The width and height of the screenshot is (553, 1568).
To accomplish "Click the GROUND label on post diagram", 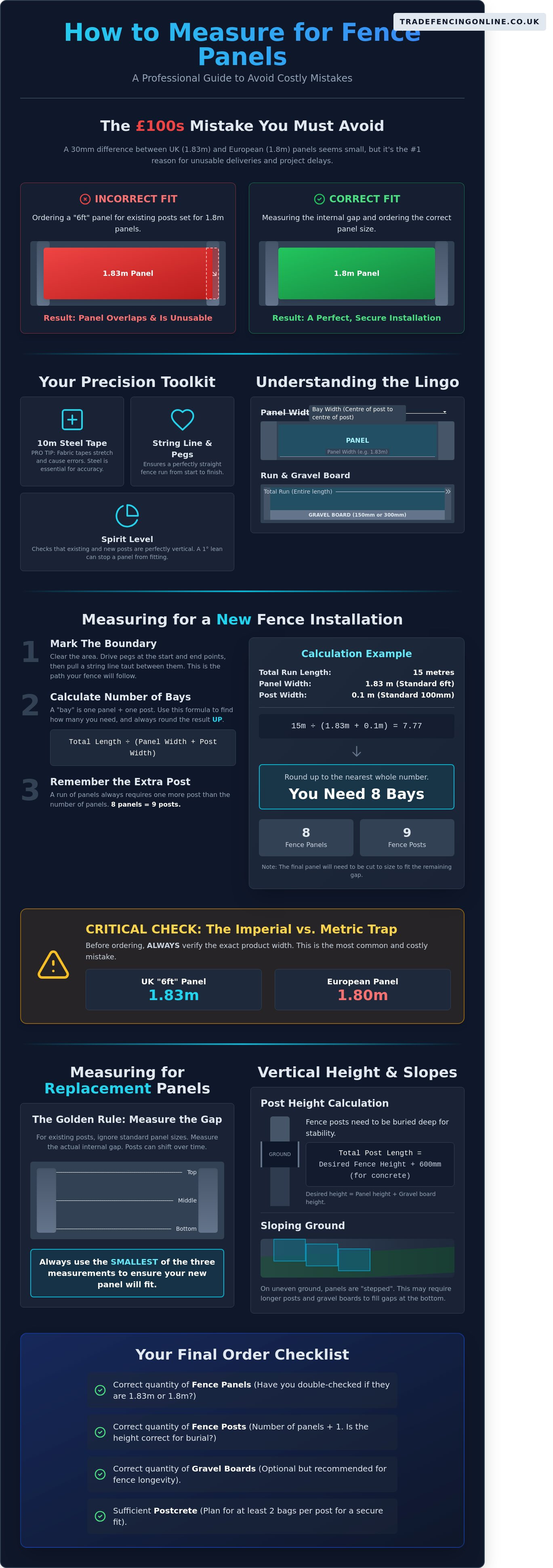I will pyautogui.click(x=280, y=1154).
